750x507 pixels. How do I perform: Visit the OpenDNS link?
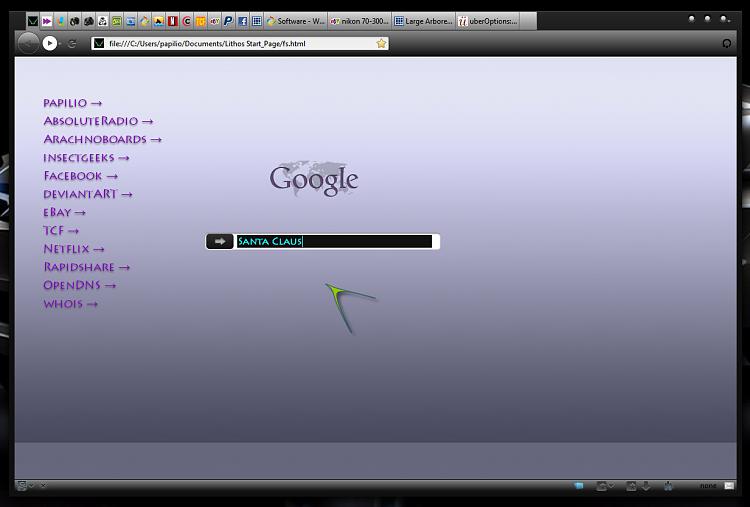(x=79, y=285)
